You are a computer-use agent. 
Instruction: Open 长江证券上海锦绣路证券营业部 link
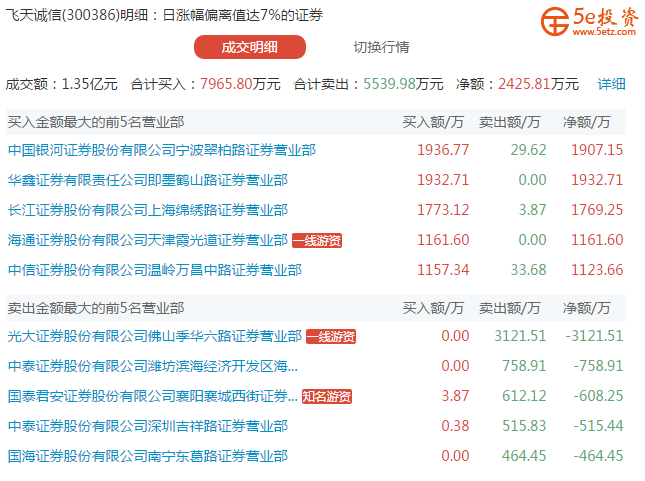pyautogui.click(x=148, y=210)
